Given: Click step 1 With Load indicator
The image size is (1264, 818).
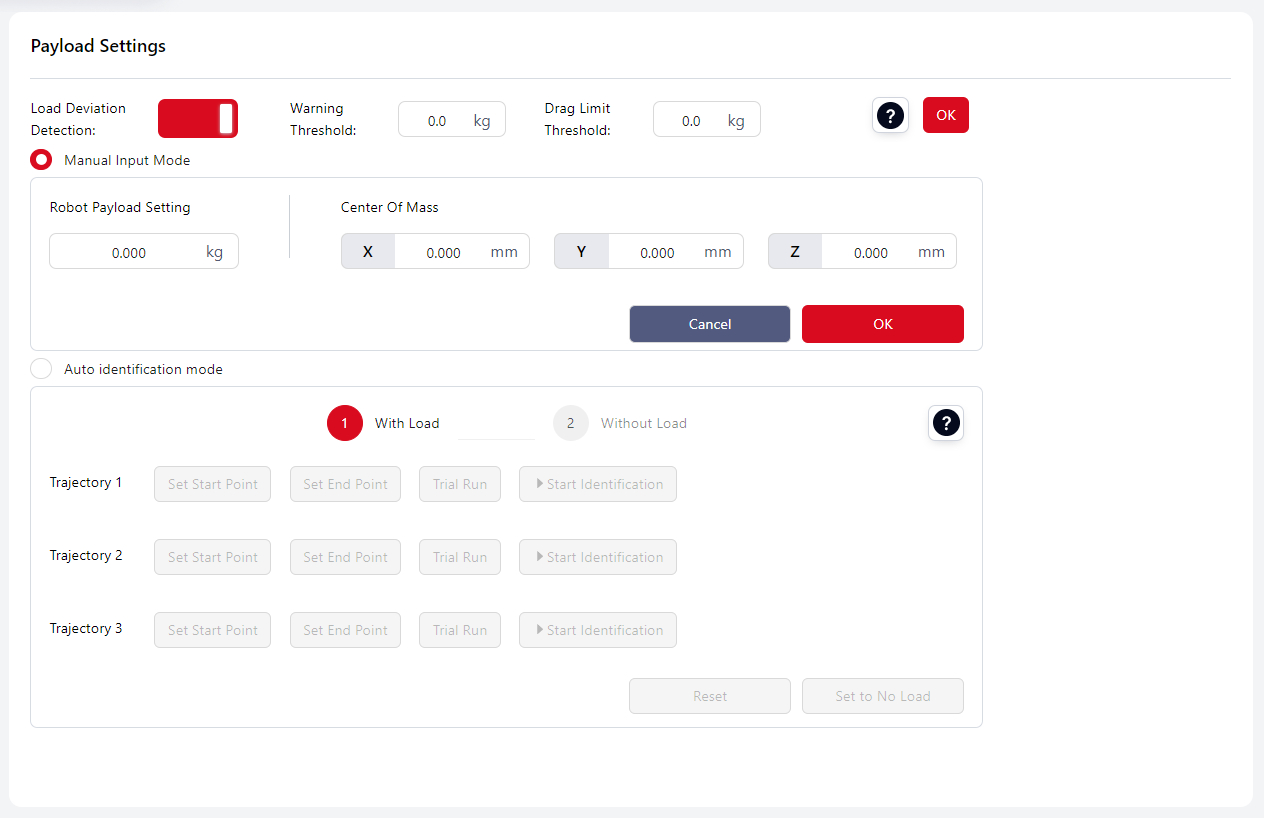Looking at the screenshot, I should point(344,423).
